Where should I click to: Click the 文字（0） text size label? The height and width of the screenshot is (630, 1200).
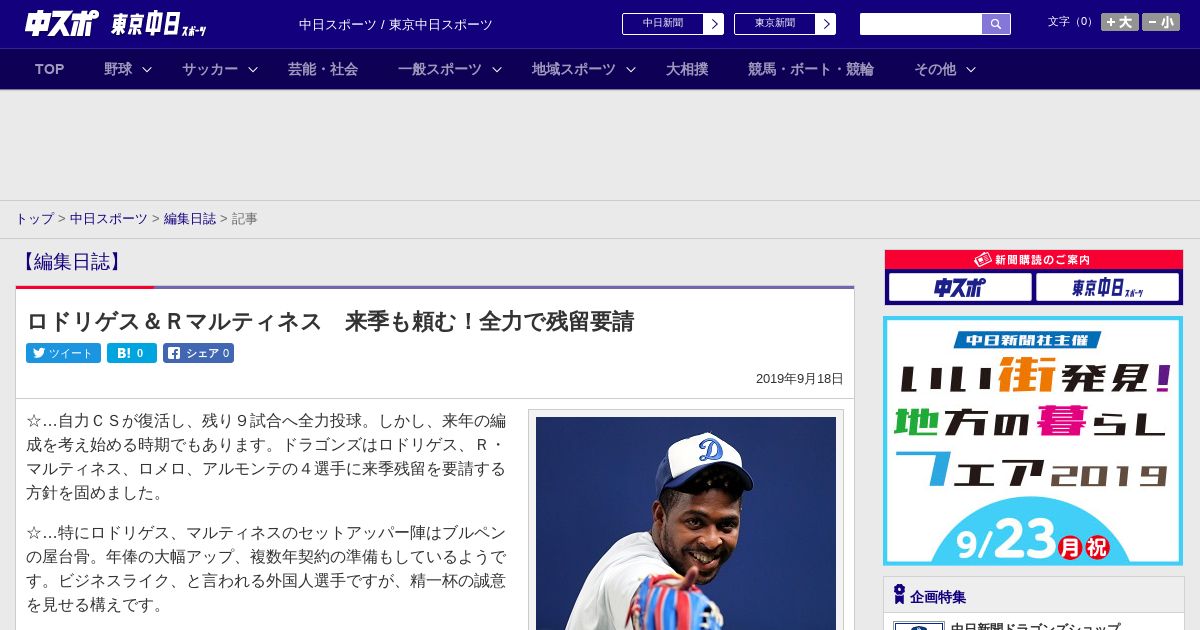pyautogui.click(x=1072, y=21)
